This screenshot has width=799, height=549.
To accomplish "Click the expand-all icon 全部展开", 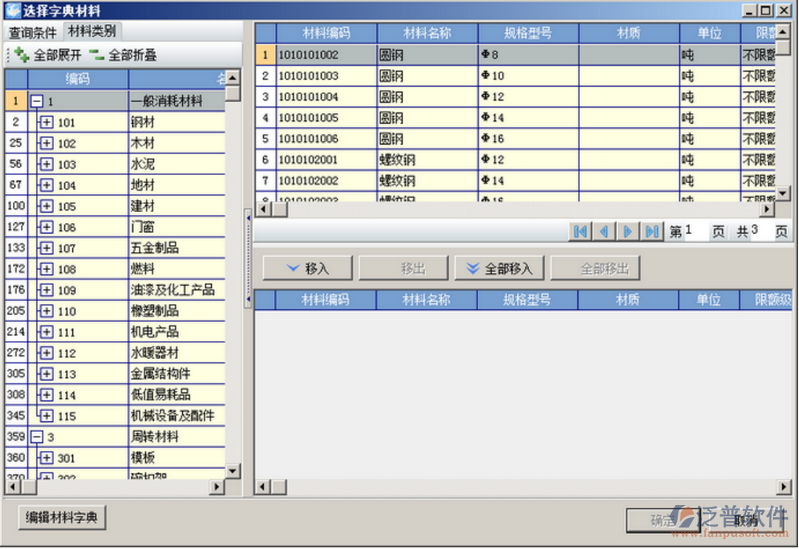I will [22, 55].
